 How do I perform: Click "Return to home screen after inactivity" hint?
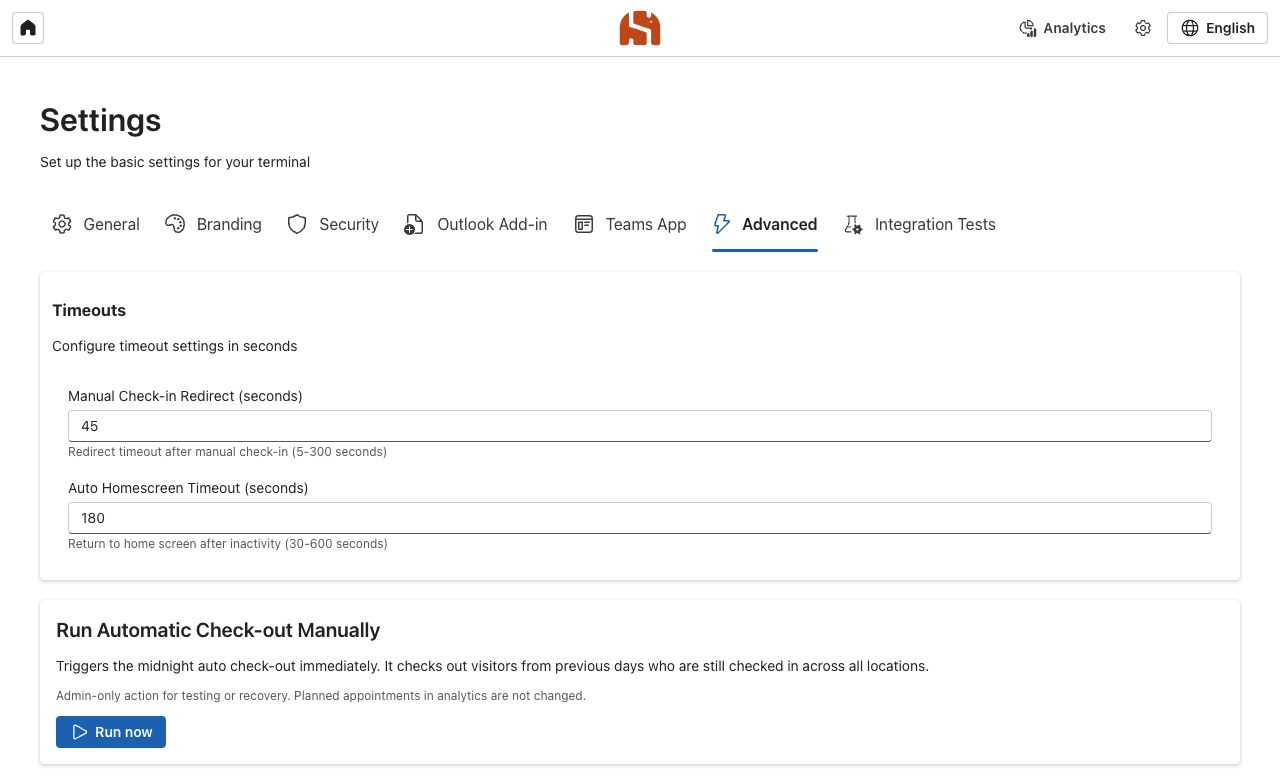(228, 544)
